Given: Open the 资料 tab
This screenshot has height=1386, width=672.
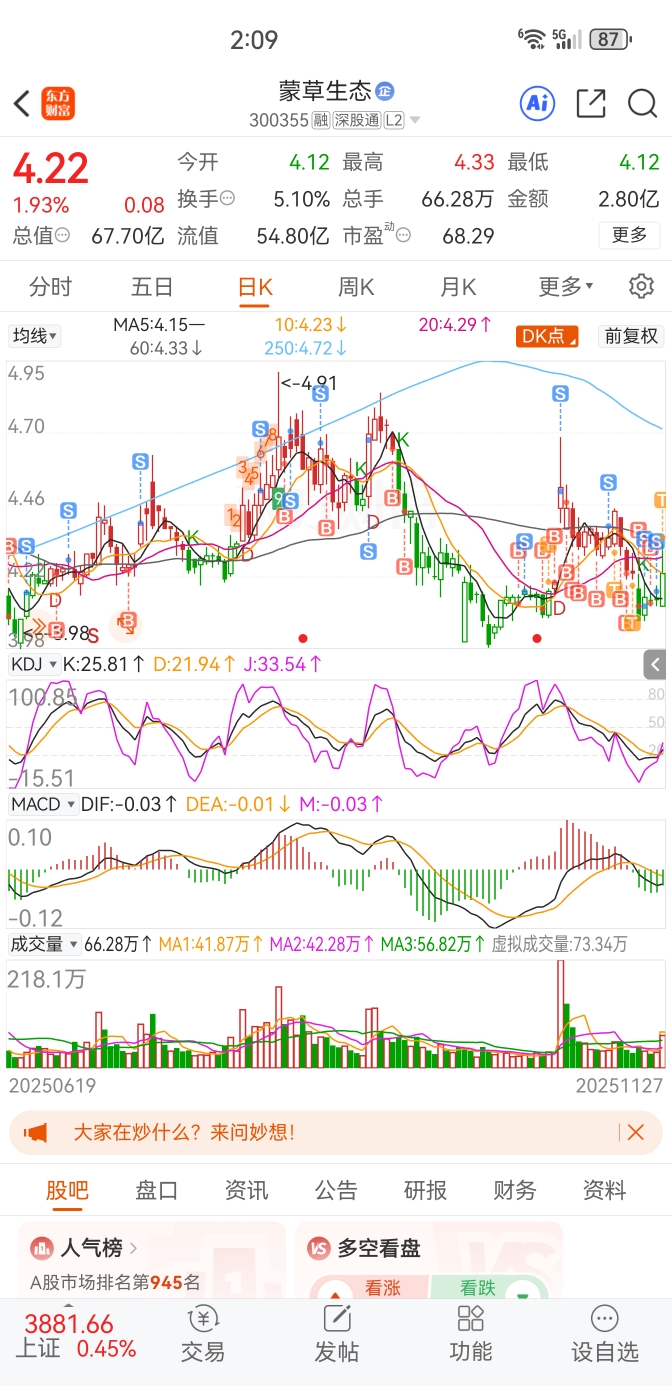Looking at the screenshot, I should 604,1190.
